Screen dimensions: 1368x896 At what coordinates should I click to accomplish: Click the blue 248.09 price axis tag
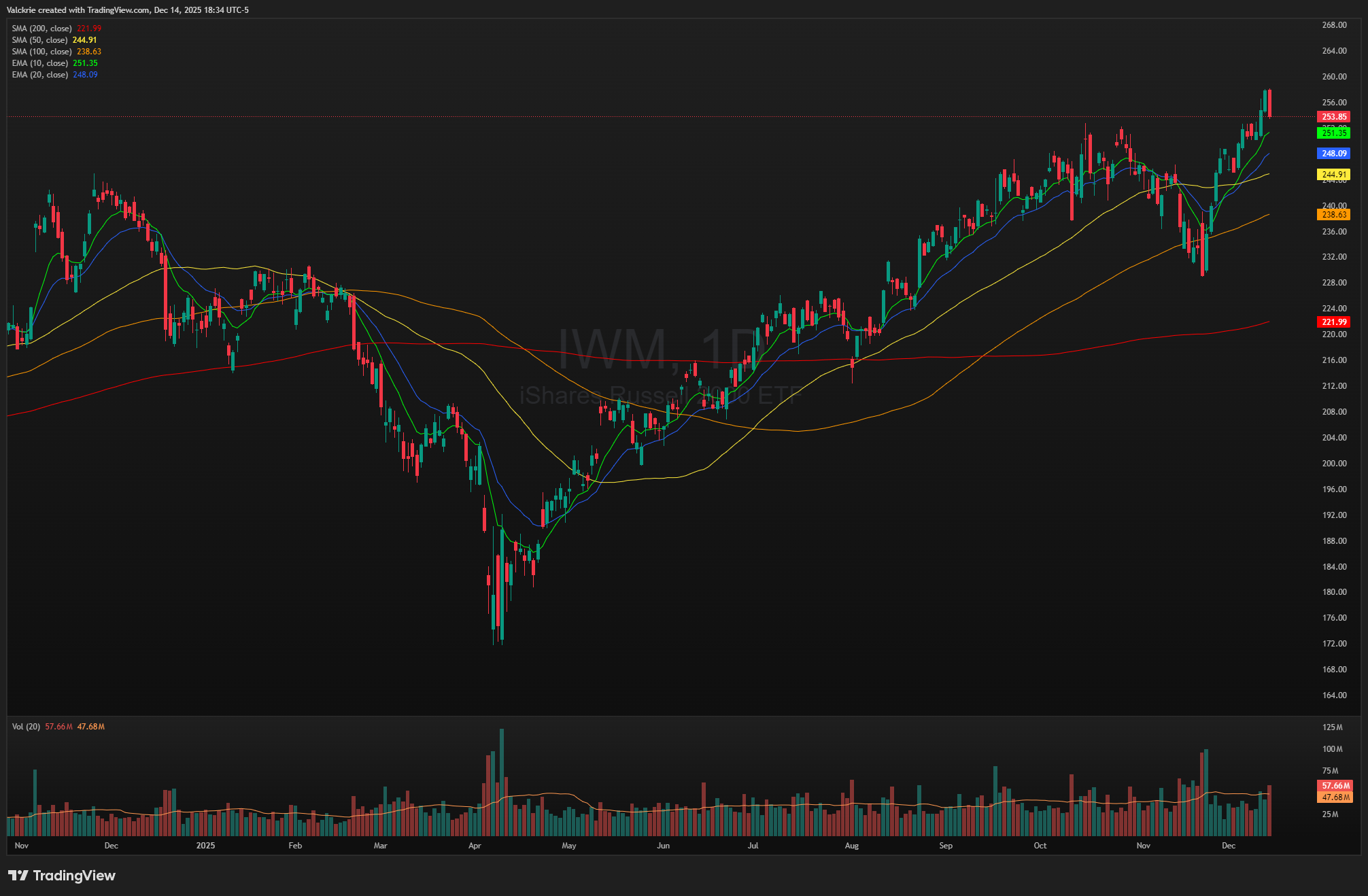(1333, 154)
